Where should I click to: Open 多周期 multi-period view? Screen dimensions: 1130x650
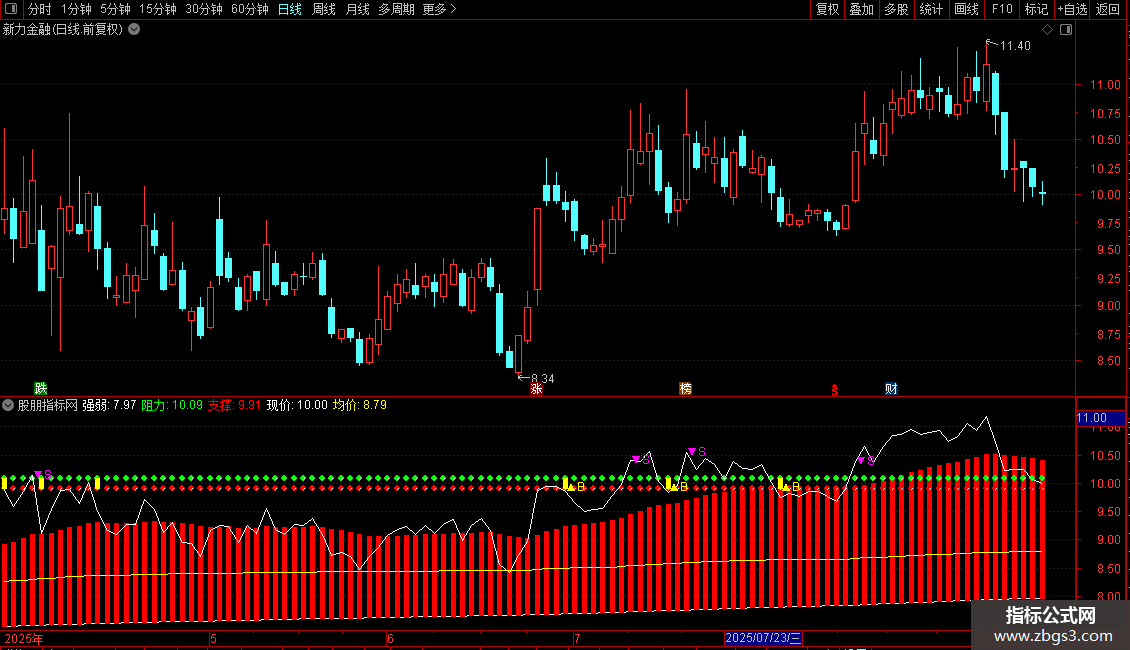396,9
